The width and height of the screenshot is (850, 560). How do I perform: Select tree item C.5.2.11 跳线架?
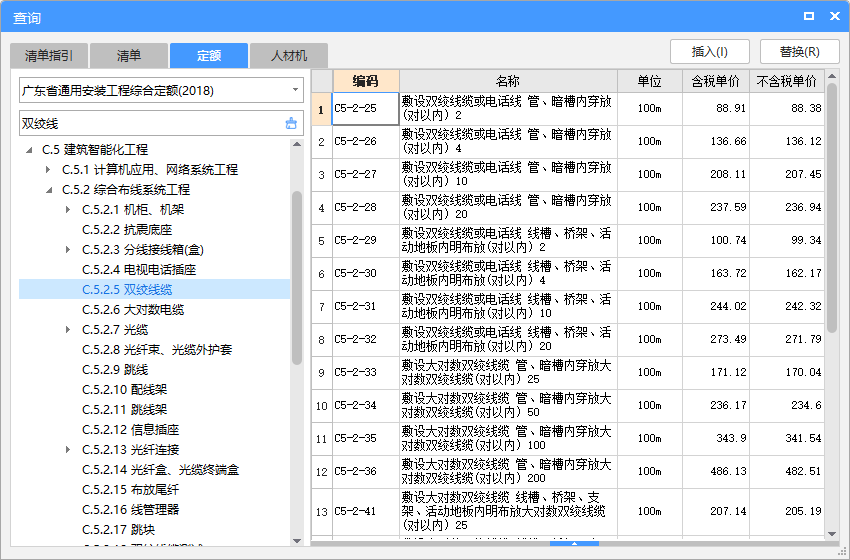click(x=125, y=409)
